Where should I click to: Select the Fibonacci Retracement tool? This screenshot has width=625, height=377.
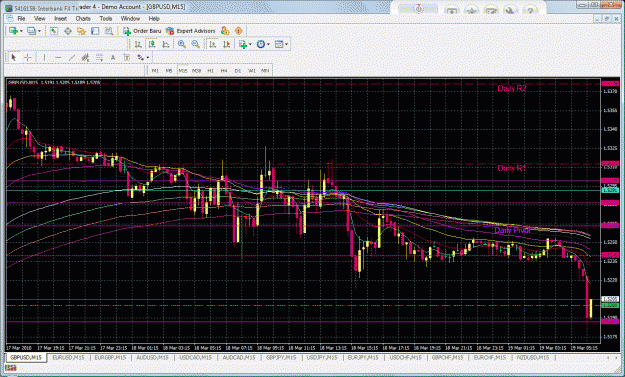pyautogui.click(x=99, y=58)
